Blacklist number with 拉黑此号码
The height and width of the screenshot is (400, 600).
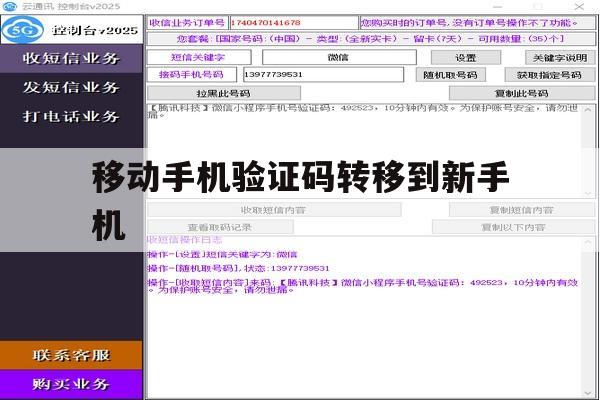coord(224,93)
